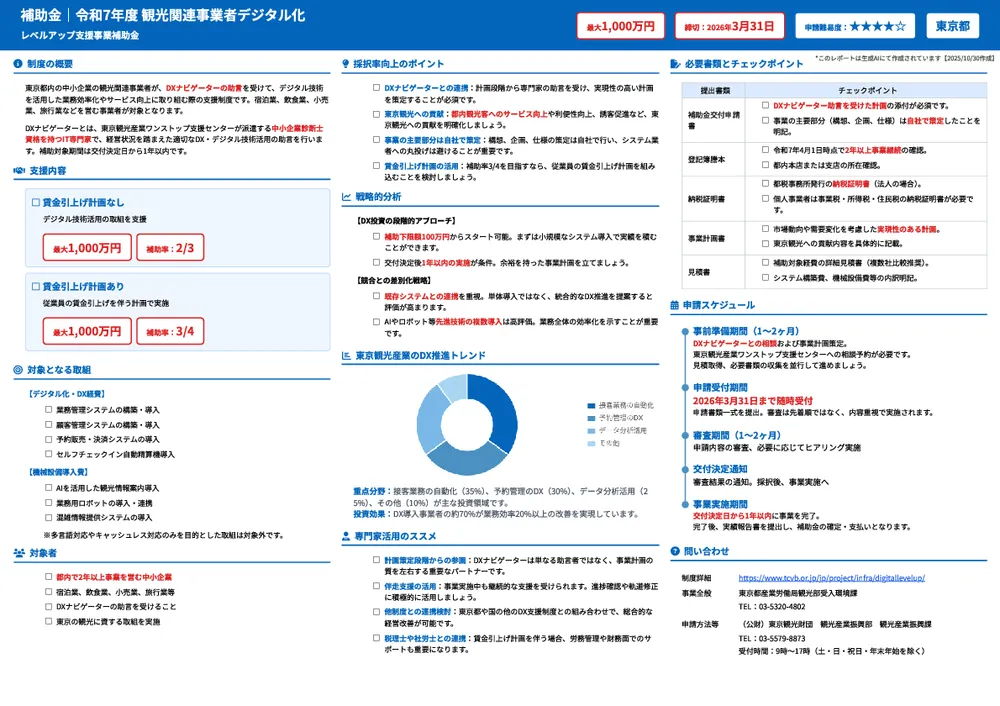This screenshot has height=706, width=1000.
Task: Click the question icon beside 問い合わせ
Action: [x=675, y=551]
